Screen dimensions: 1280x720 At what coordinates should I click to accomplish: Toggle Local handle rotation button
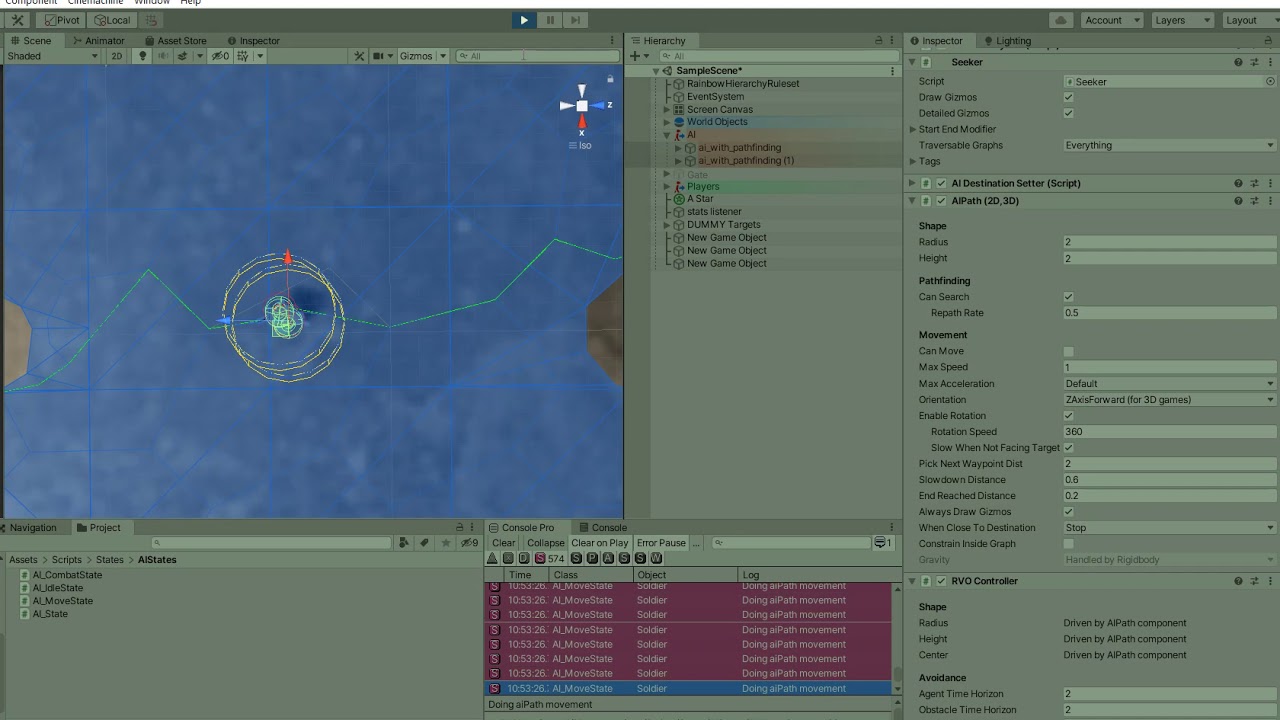[x=111, y=20]
